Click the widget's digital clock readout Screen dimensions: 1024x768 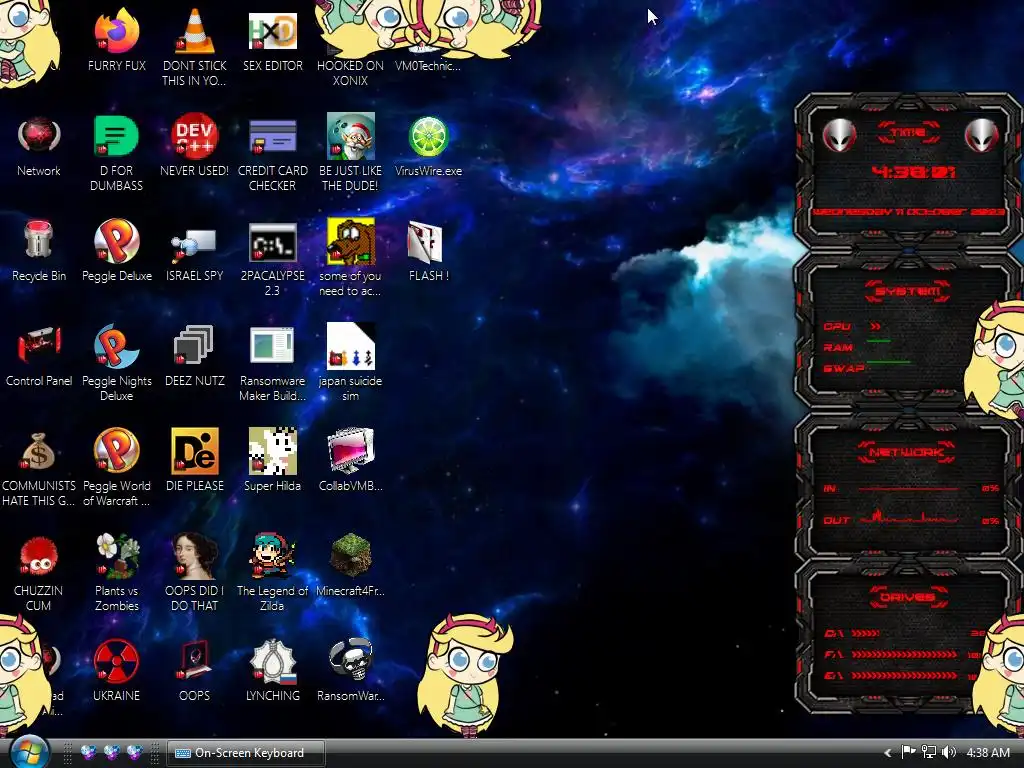(914, 172)
